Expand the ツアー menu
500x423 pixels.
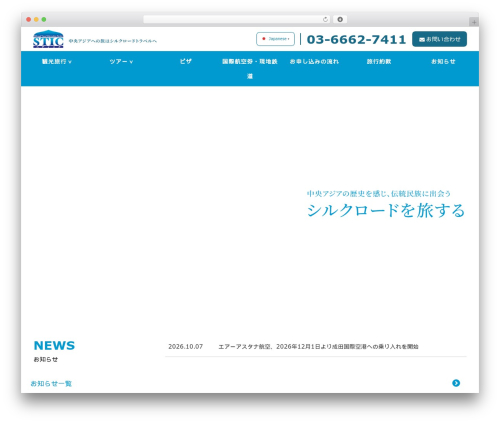click(x=121, y=62)
